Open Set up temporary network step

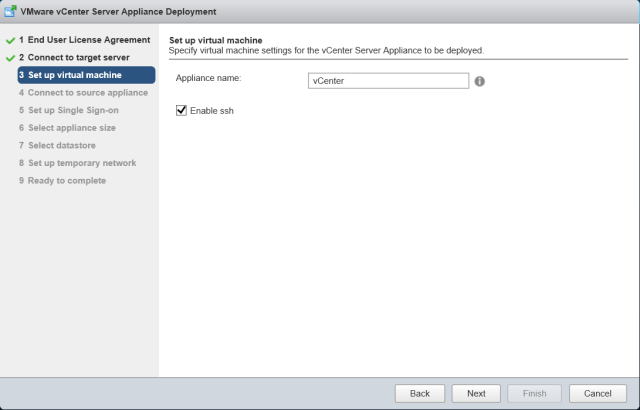click(77, 163)
